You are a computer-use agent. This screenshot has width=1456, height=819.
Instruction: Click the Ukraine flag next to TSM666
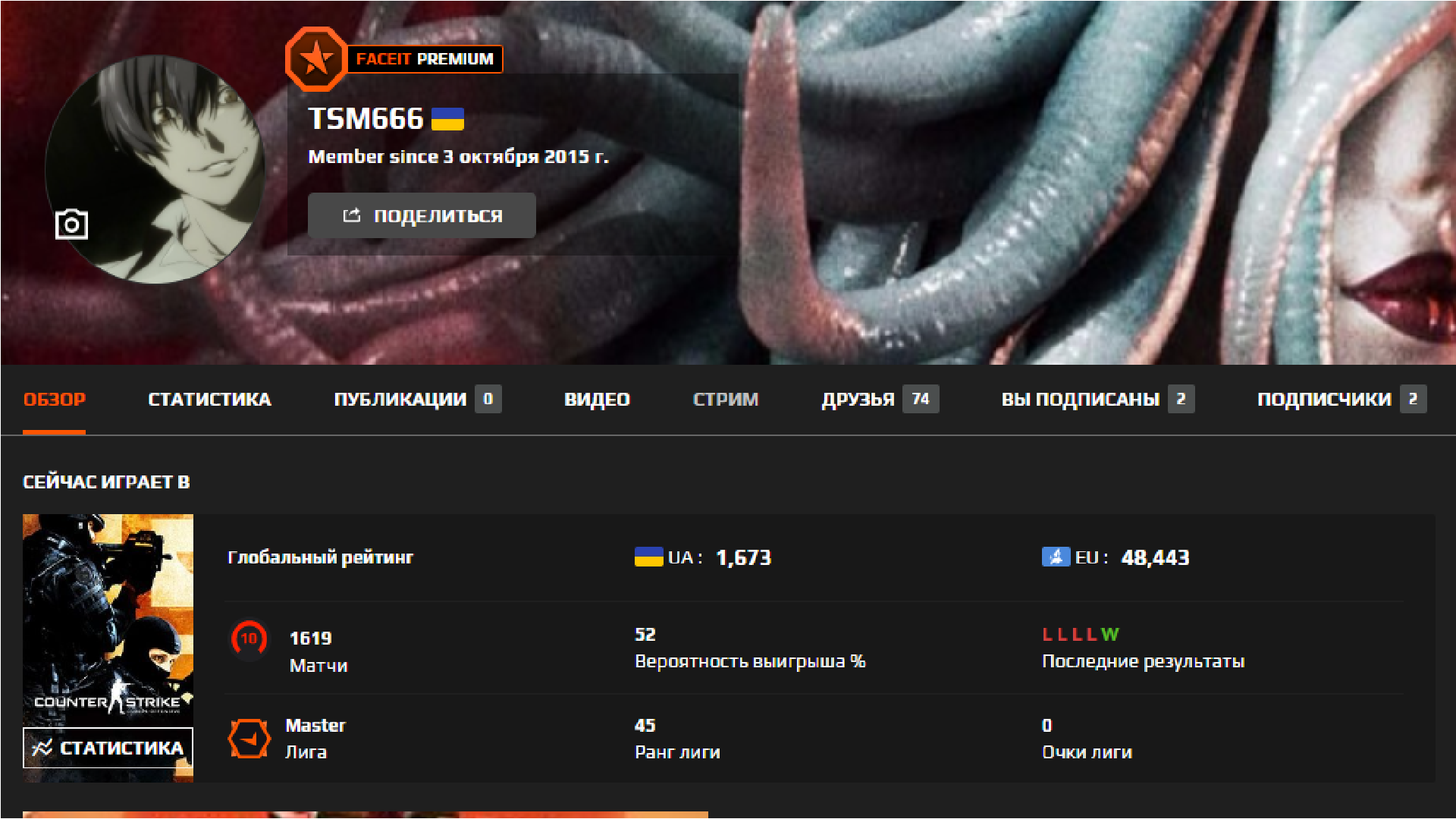tap(447, 119)
